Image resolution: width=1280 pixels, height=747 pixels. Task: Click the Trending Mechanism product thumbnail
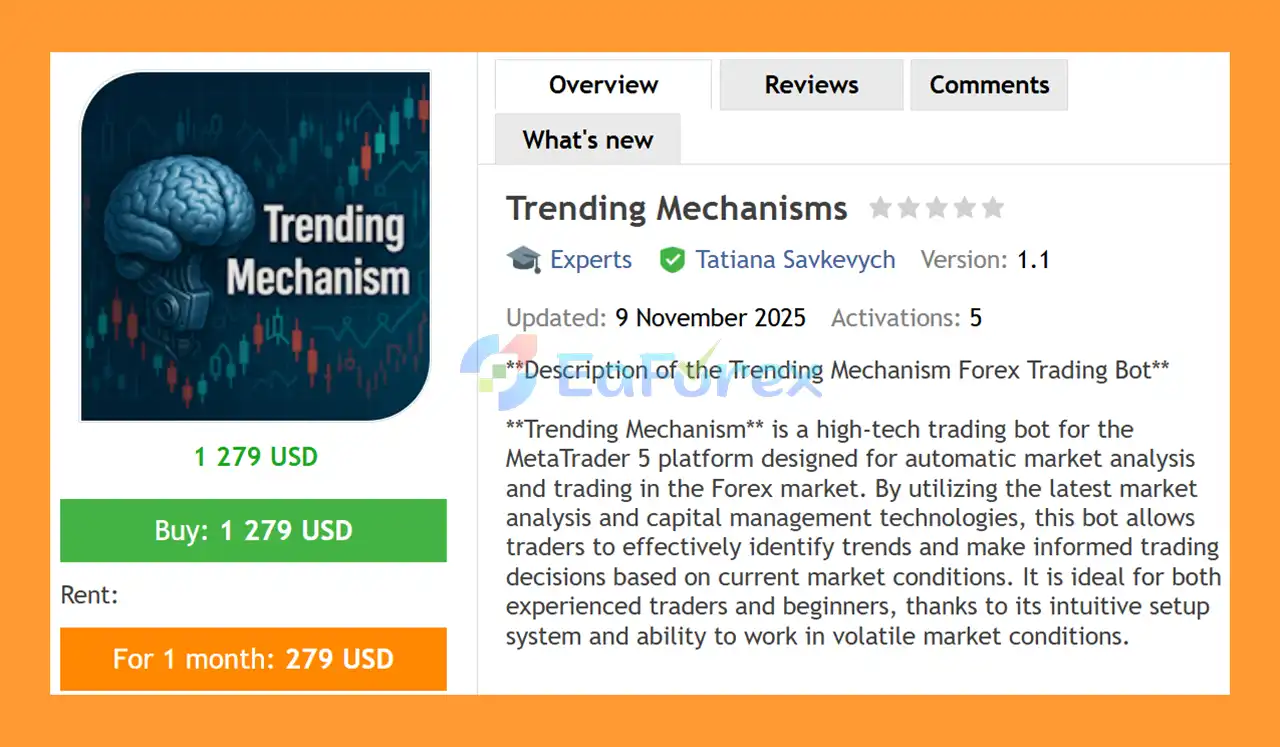point(255,246)
